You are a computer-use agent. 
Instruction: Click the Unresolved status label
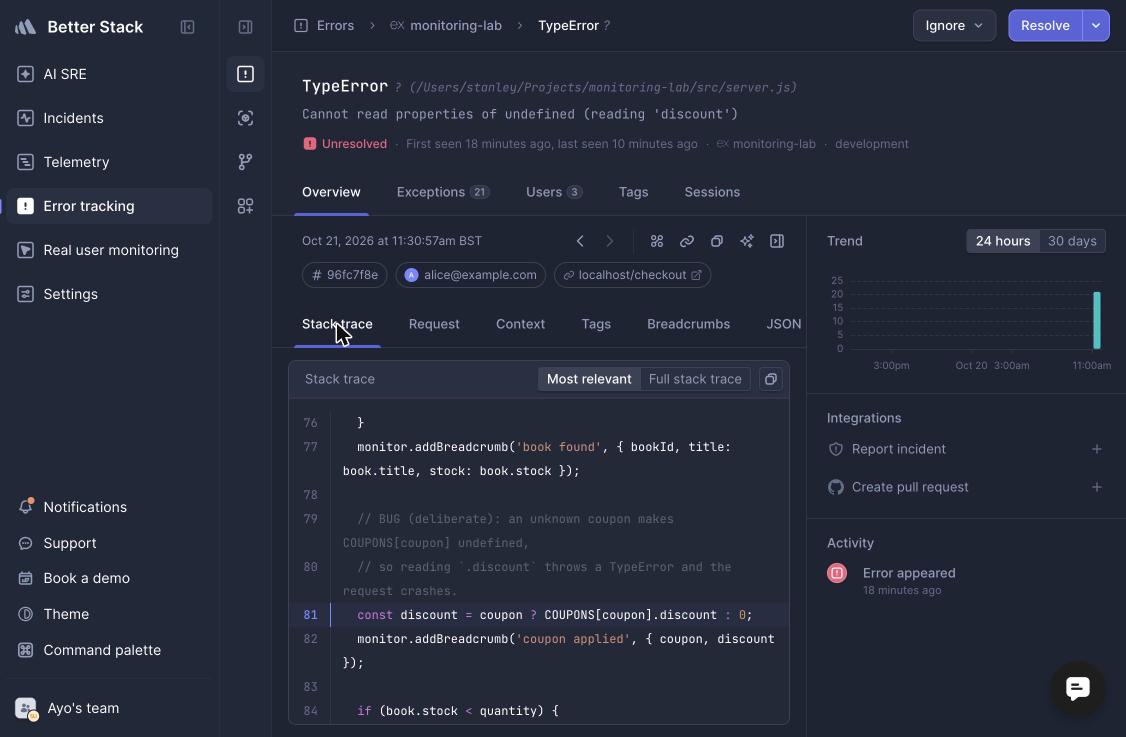click(345, 144)
